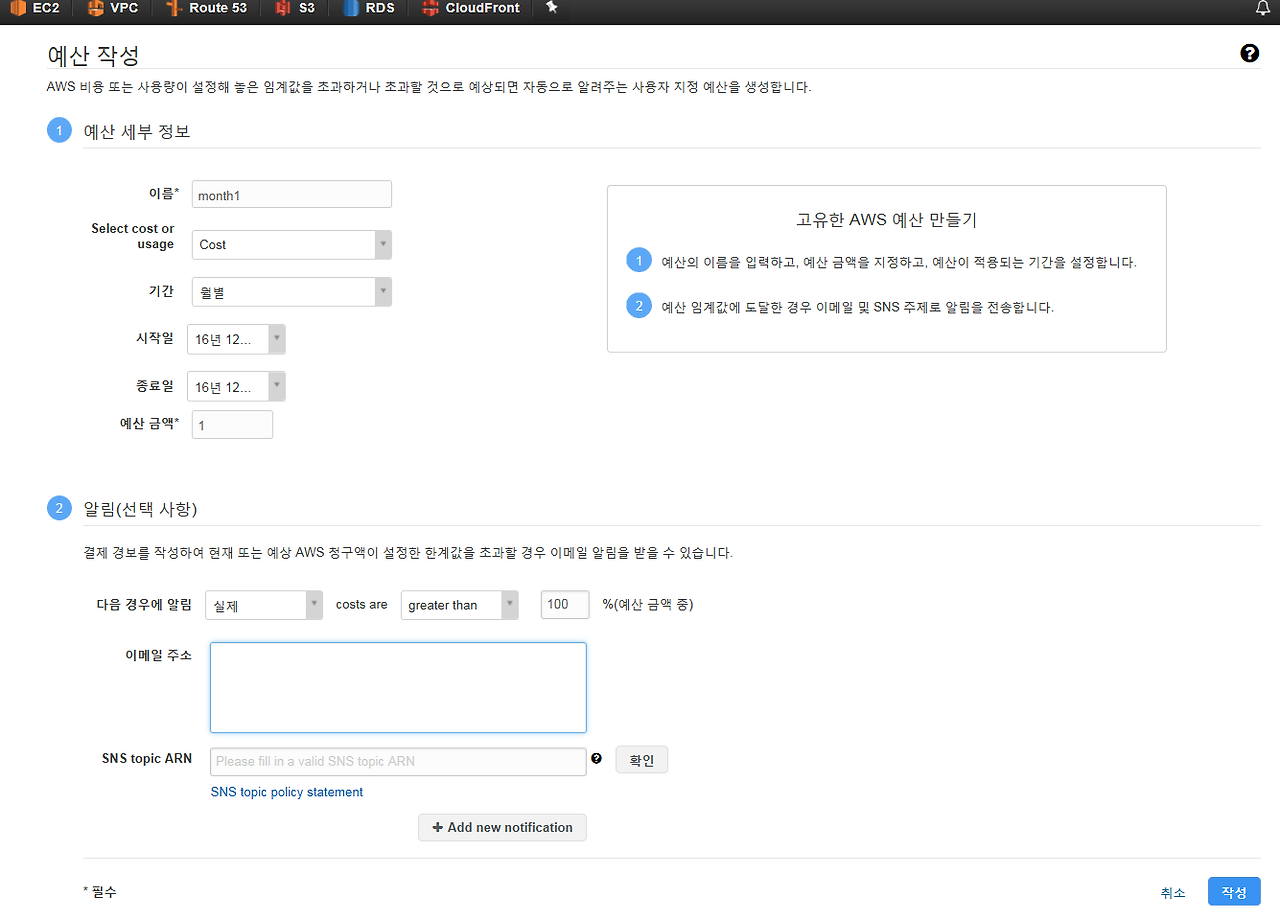This screenshot has width=1280, height=920.
Task: Click the 예산 세부 정보 section heading
Action: tap(137, 131)
